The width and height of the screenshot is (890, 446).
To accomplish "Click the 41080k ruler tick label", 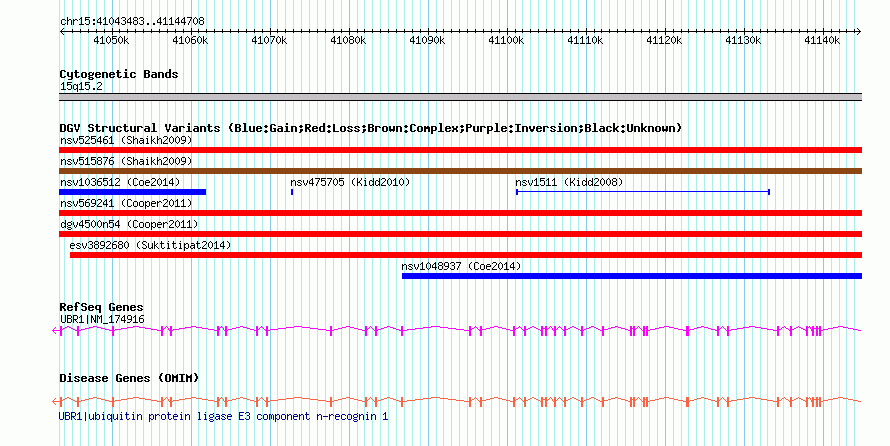I will [x=348, y=41].
